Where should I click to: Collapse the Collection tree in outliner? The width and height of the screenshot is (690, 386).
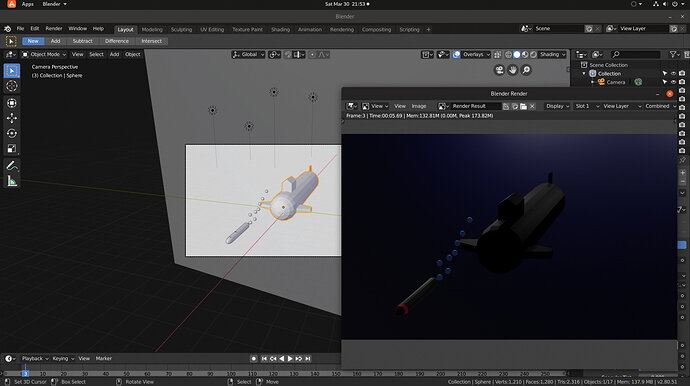(584, 74)
